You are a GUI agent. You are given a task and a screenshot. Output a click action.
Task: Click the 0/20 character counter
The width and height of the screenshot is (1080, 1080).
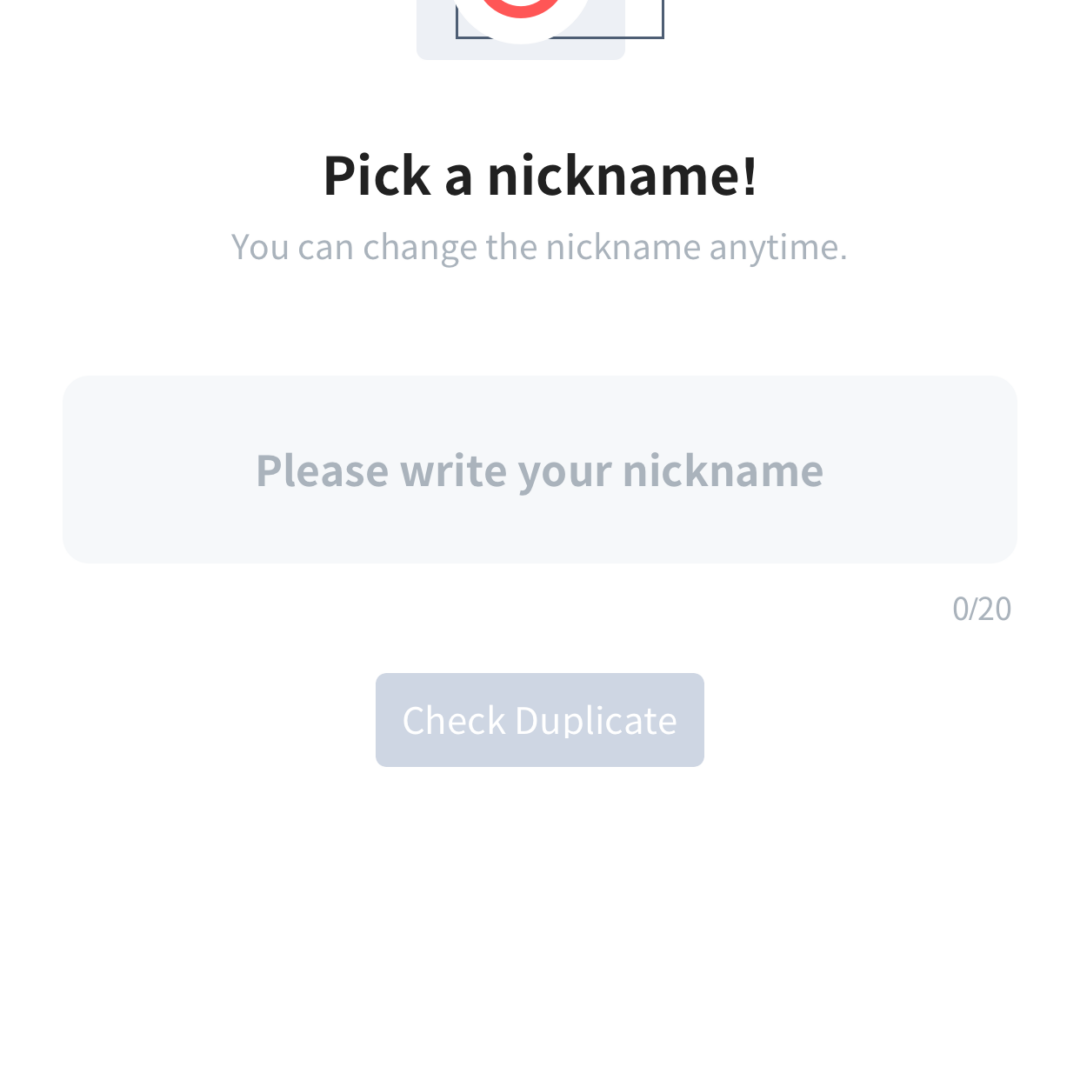click(x=981, y=608)
